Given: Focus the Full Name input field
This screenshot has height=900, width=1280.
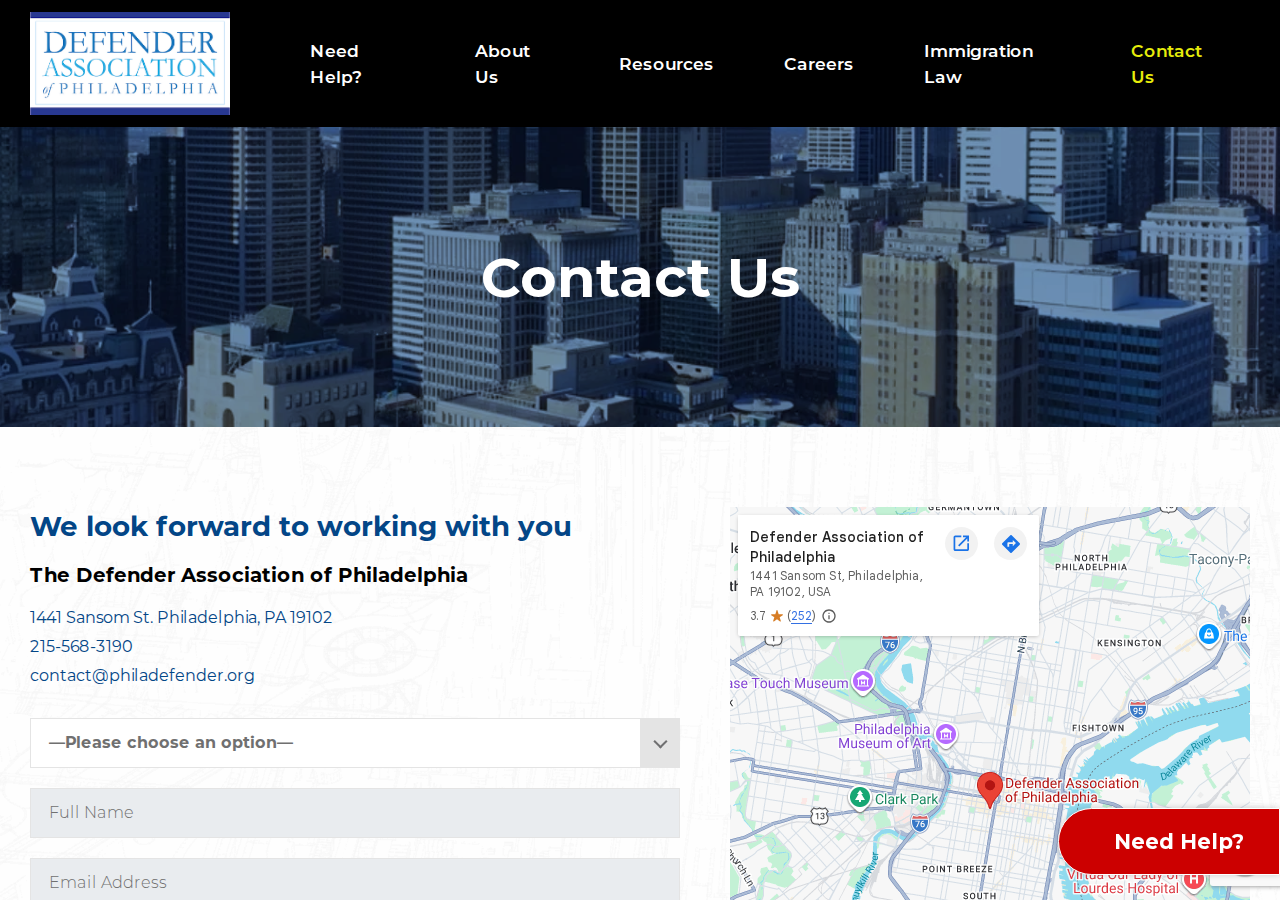Looking at the screenshot, I should [x=355, y=813].
